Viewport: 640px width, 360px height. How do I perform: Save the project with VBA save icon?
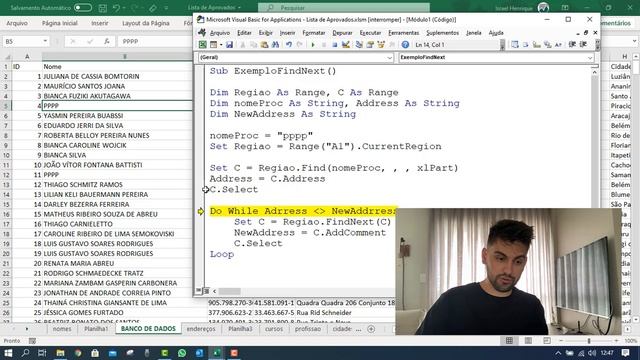pyautogui.click(x=229, y=45)
